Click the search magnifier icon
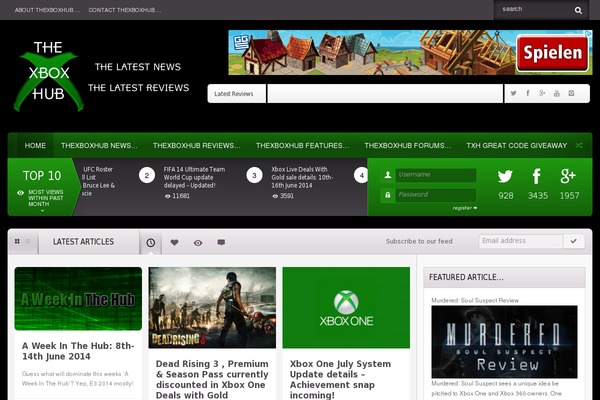 (x=578, y=10)
